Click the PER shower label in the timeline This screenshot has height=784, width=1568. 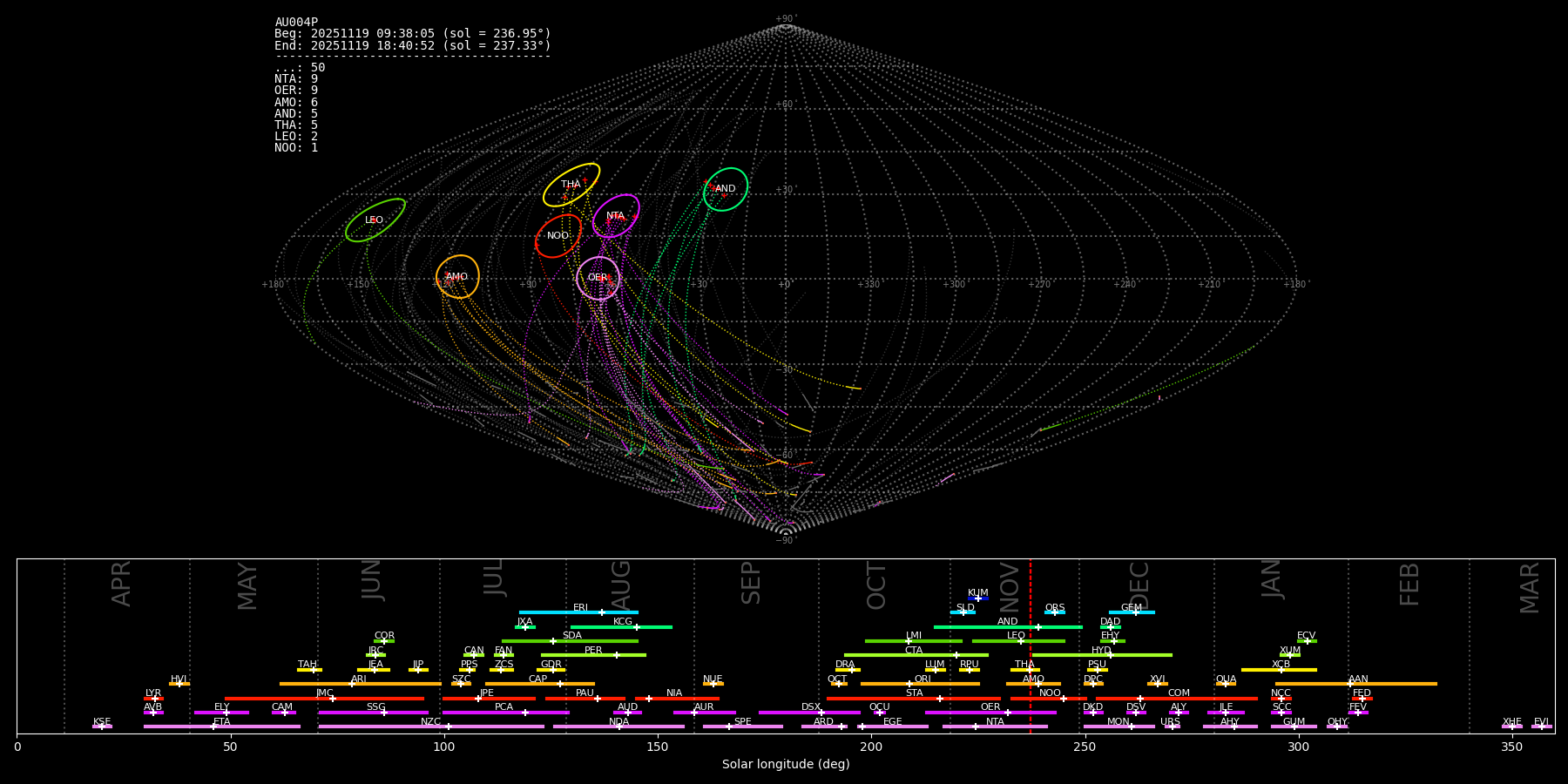pyautogui.click(x=593, y=651)
